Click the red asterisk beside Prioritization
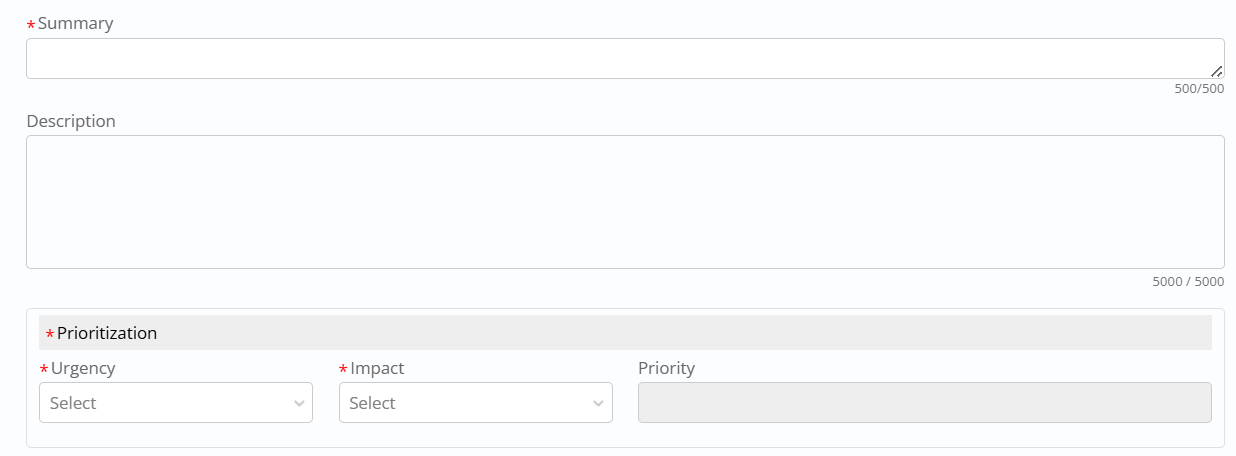1236x456 pixels. coord(50,335)
